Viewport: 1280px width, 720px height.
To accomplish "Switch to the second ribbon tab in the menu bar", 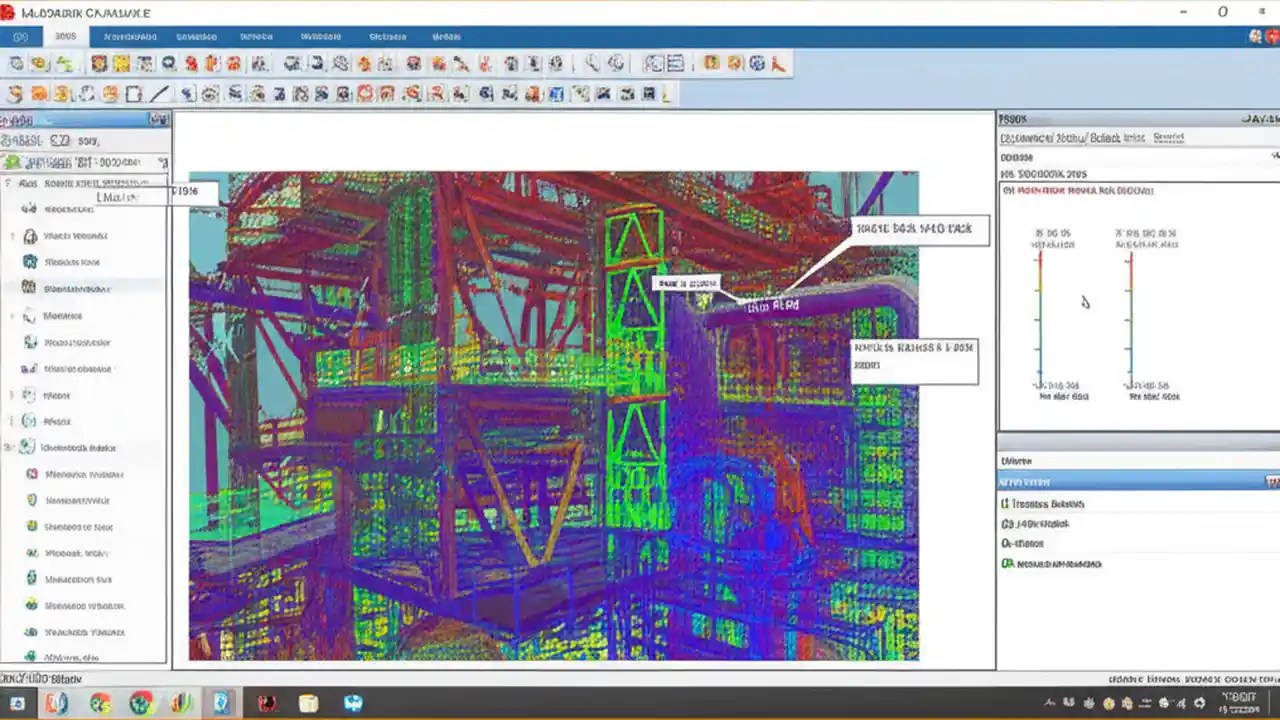I will pyautogui.click(x=132, y=36).
